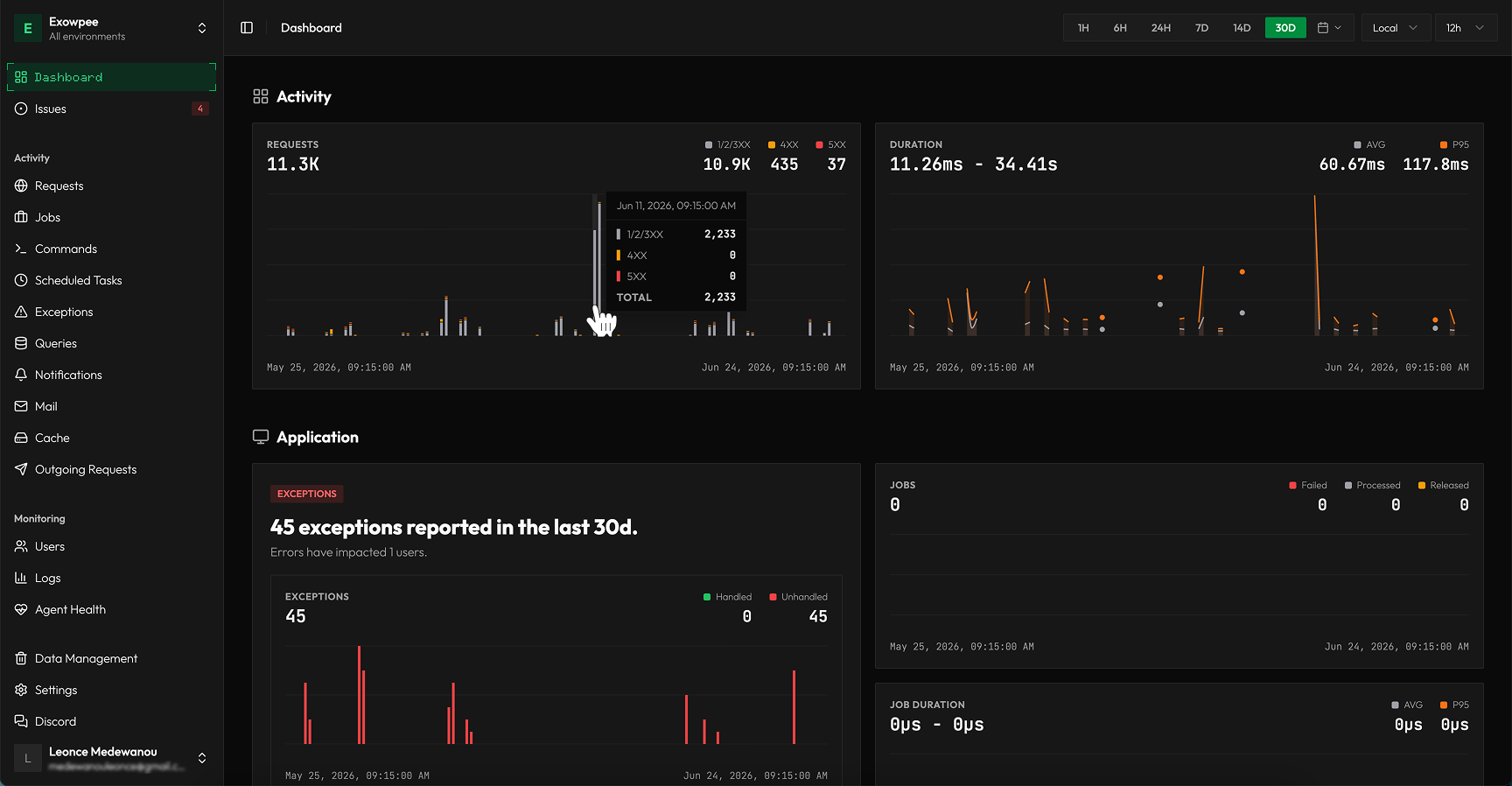Click the tallest red bar in Exceptions chart
The image size is (1512, 786).
360,695
